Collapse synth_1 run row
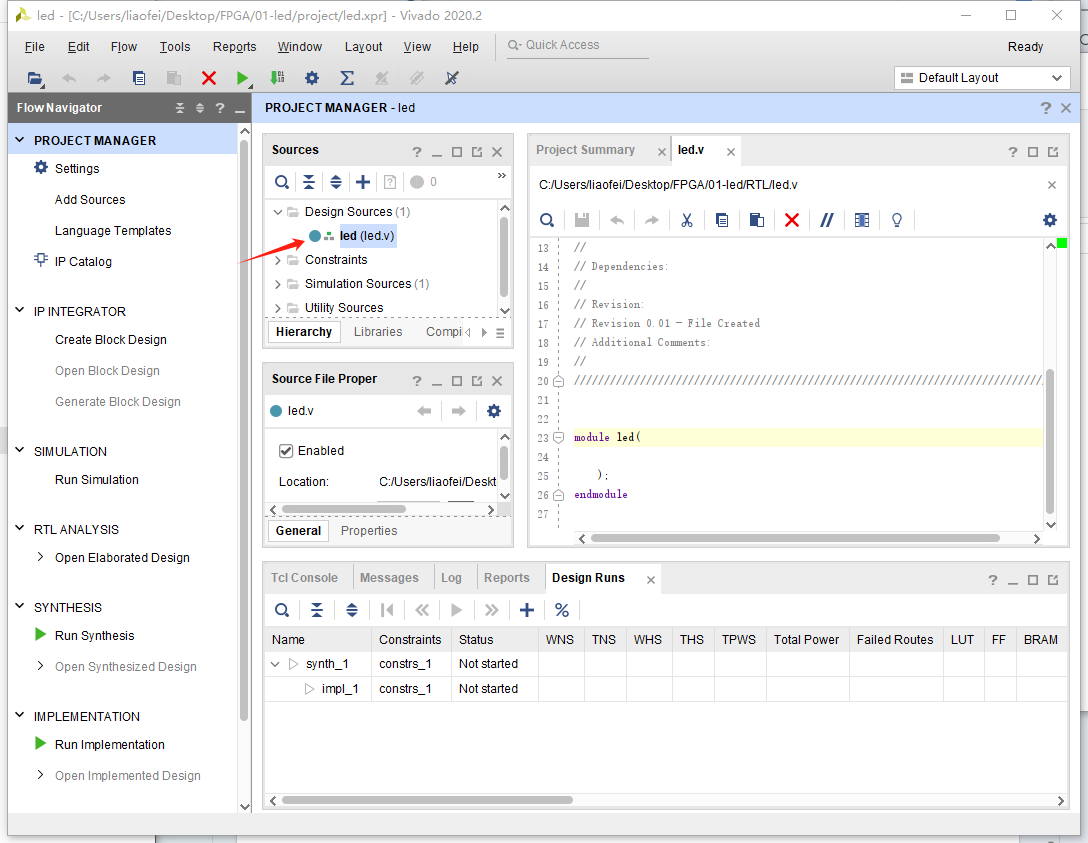The width and height of the screenshot is (1088, 843). click(275, 664)
